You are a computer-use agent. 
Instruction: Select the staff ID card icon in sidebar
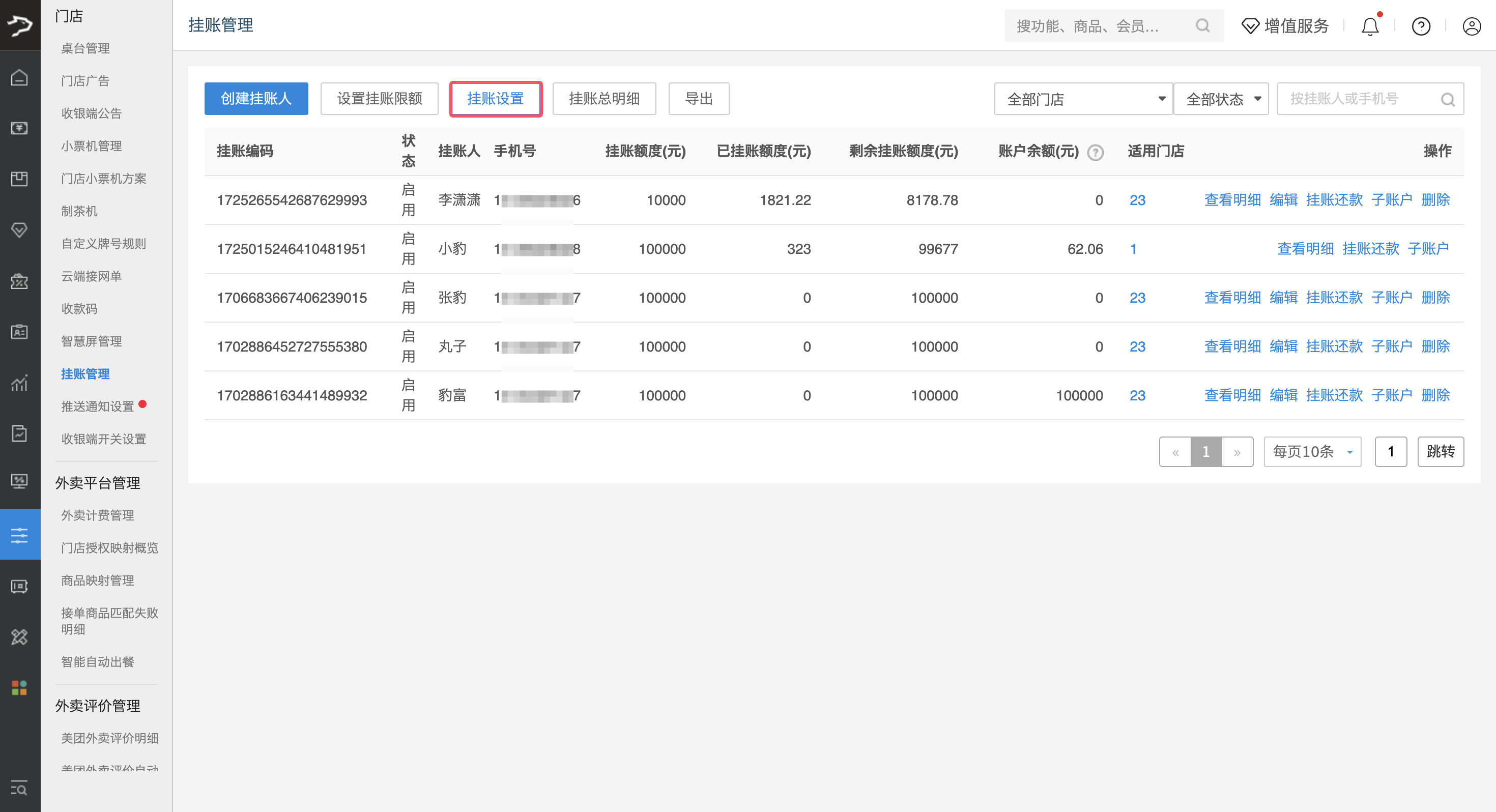20,332
